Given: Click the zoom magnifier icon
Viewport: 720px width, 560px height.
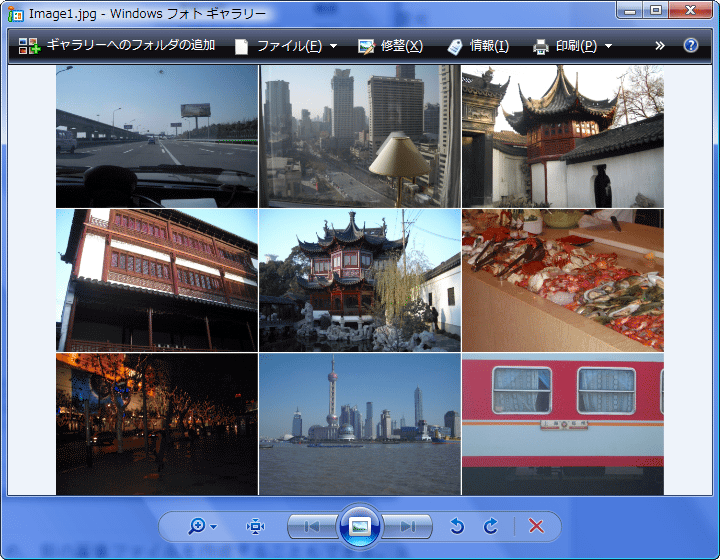Looking at the screenshot, I should point(196,526).
